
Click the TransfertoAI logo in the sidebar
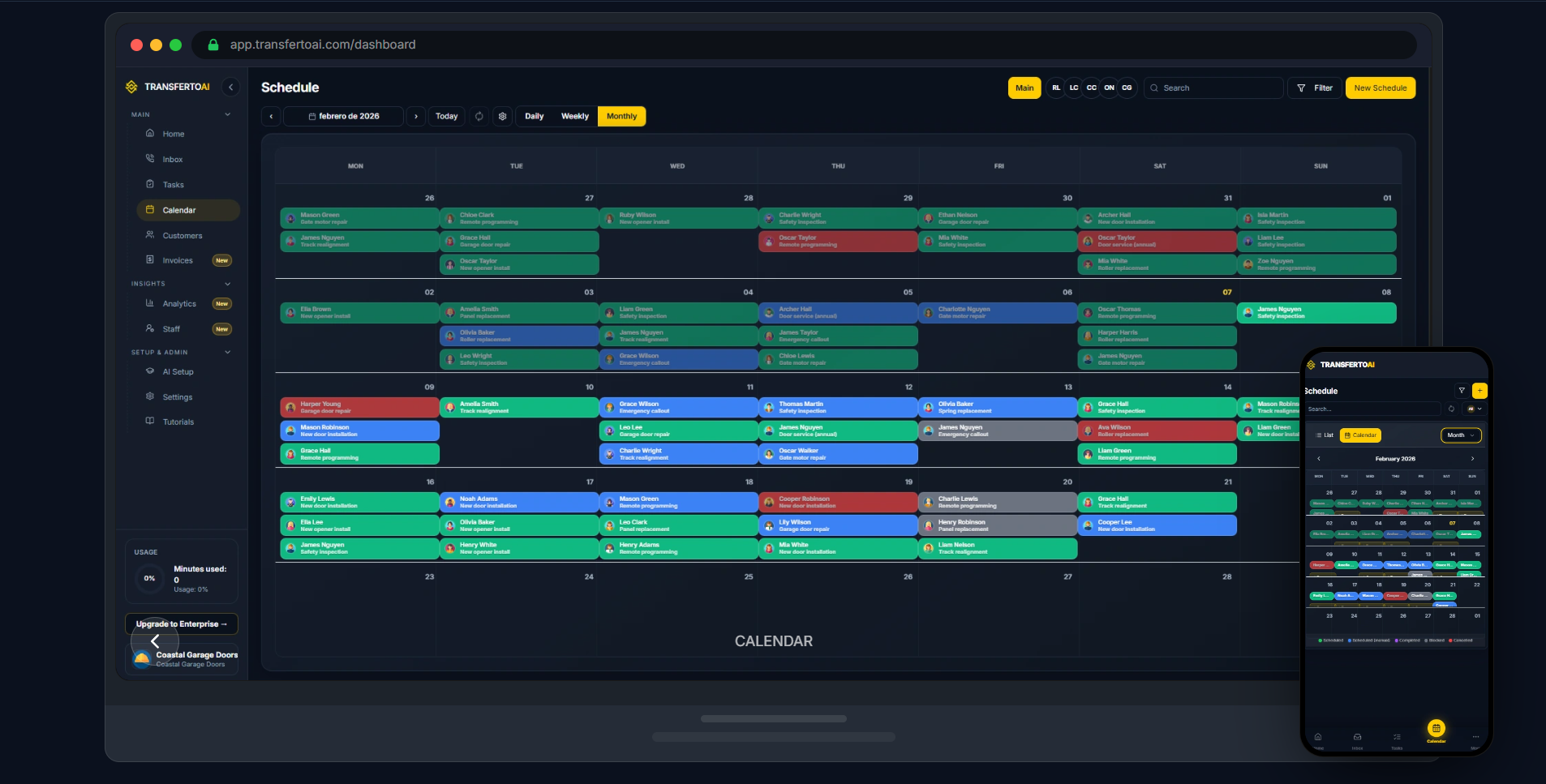[168, 87]
